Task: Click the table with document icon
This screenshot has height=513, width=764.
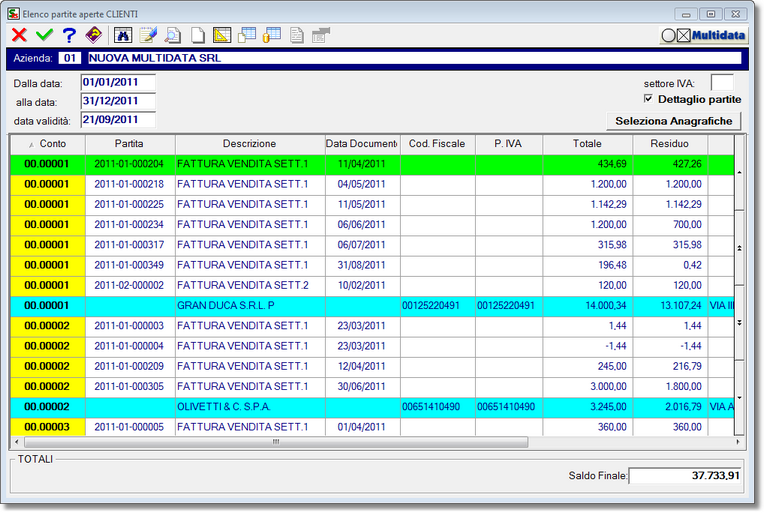Action: pyautogui.click(x=247, y=35)
